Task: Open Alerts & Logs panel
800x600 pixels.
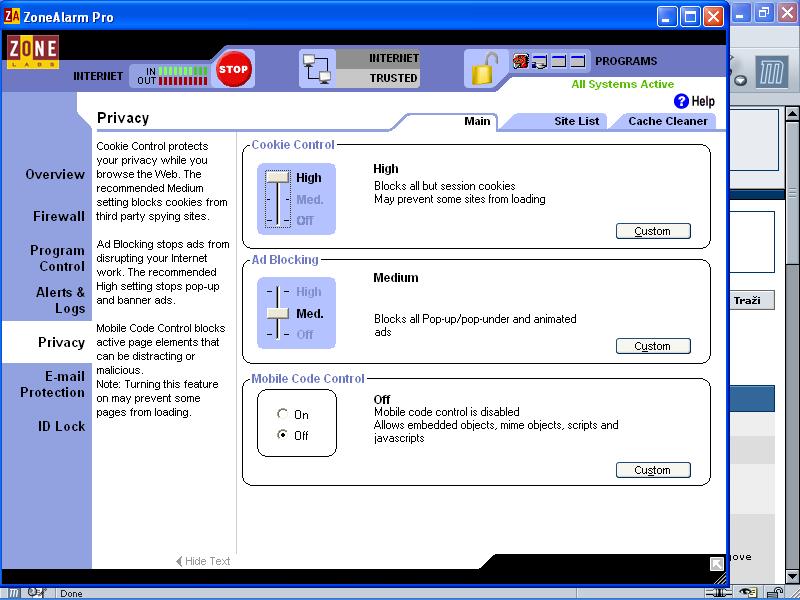Action: [x=60, y=300]
